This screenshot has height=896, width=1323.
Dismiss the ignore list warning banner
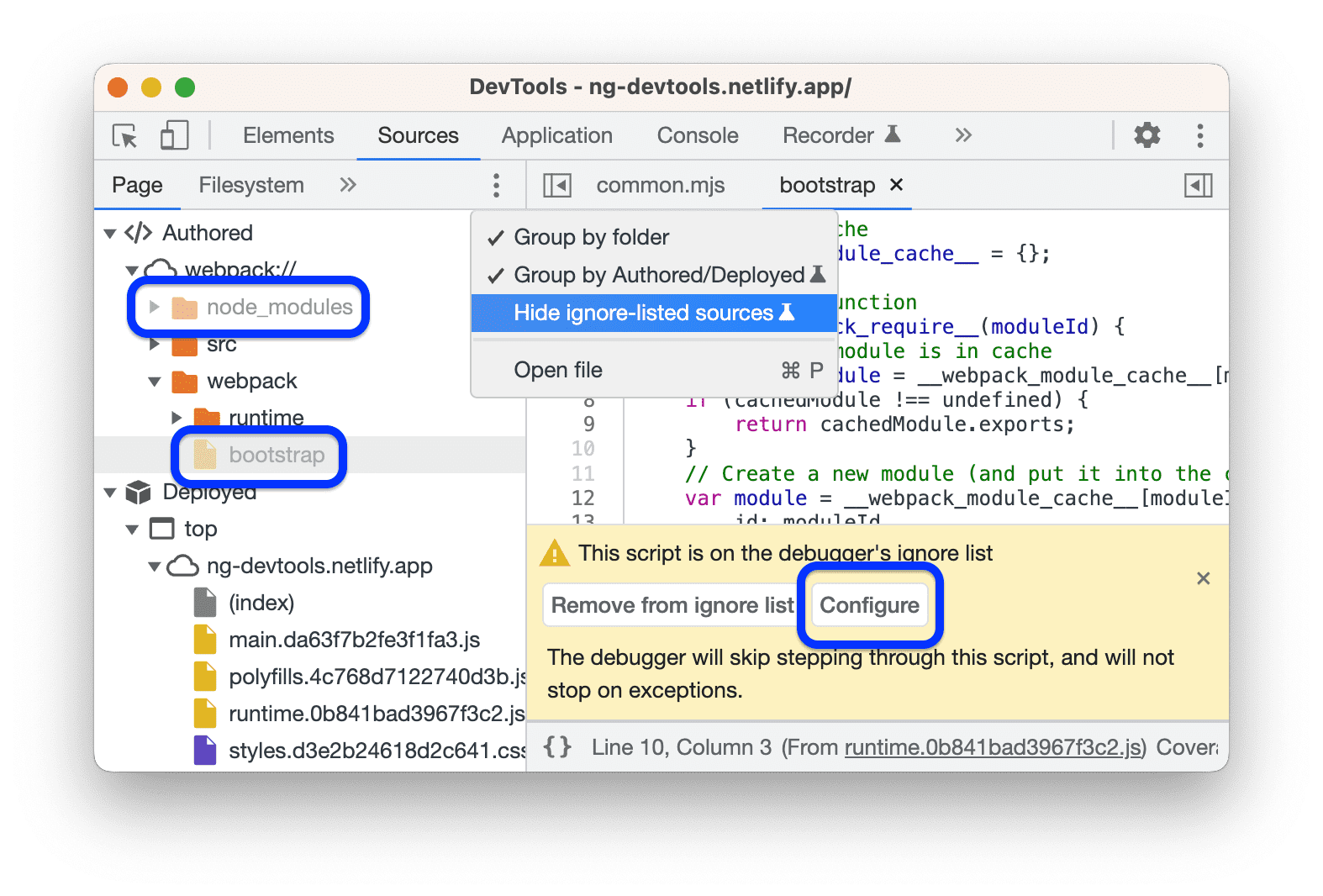tap(1203, 578)
